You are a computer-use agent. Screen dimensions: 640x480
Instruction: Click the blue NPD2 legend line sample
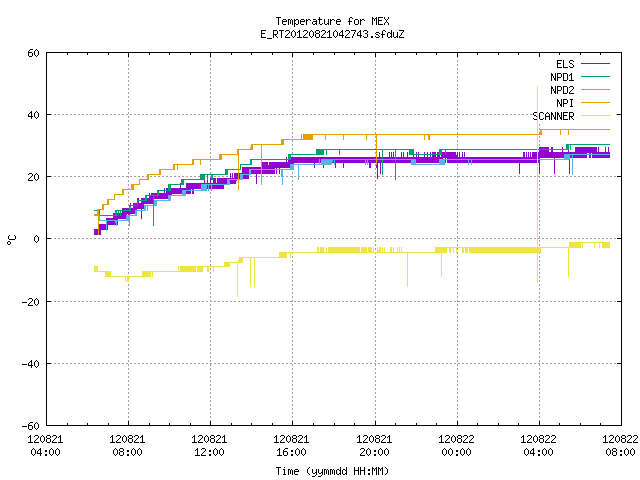595,89
